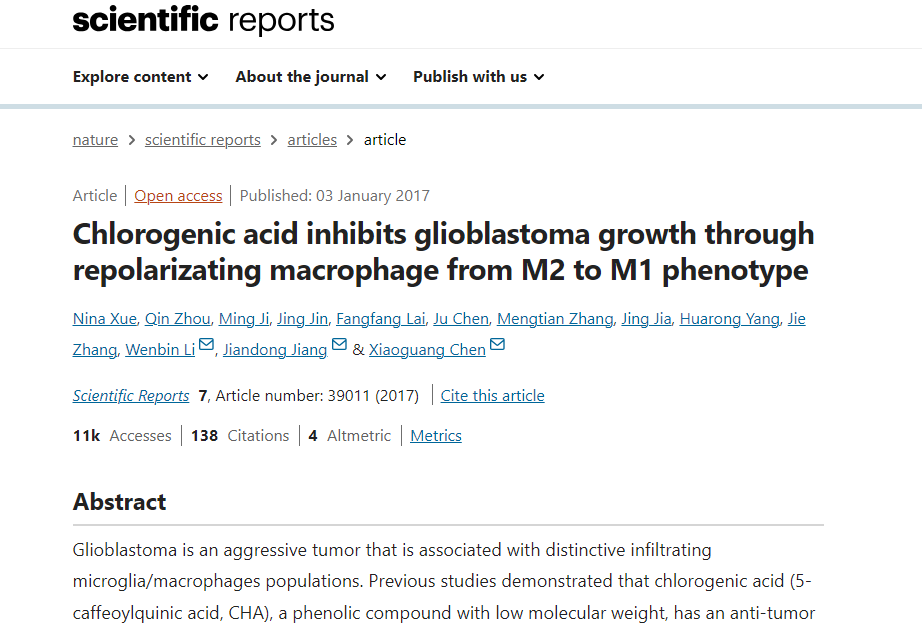Click the Open access link
The image size is (922, 636).
coord(178,196)
